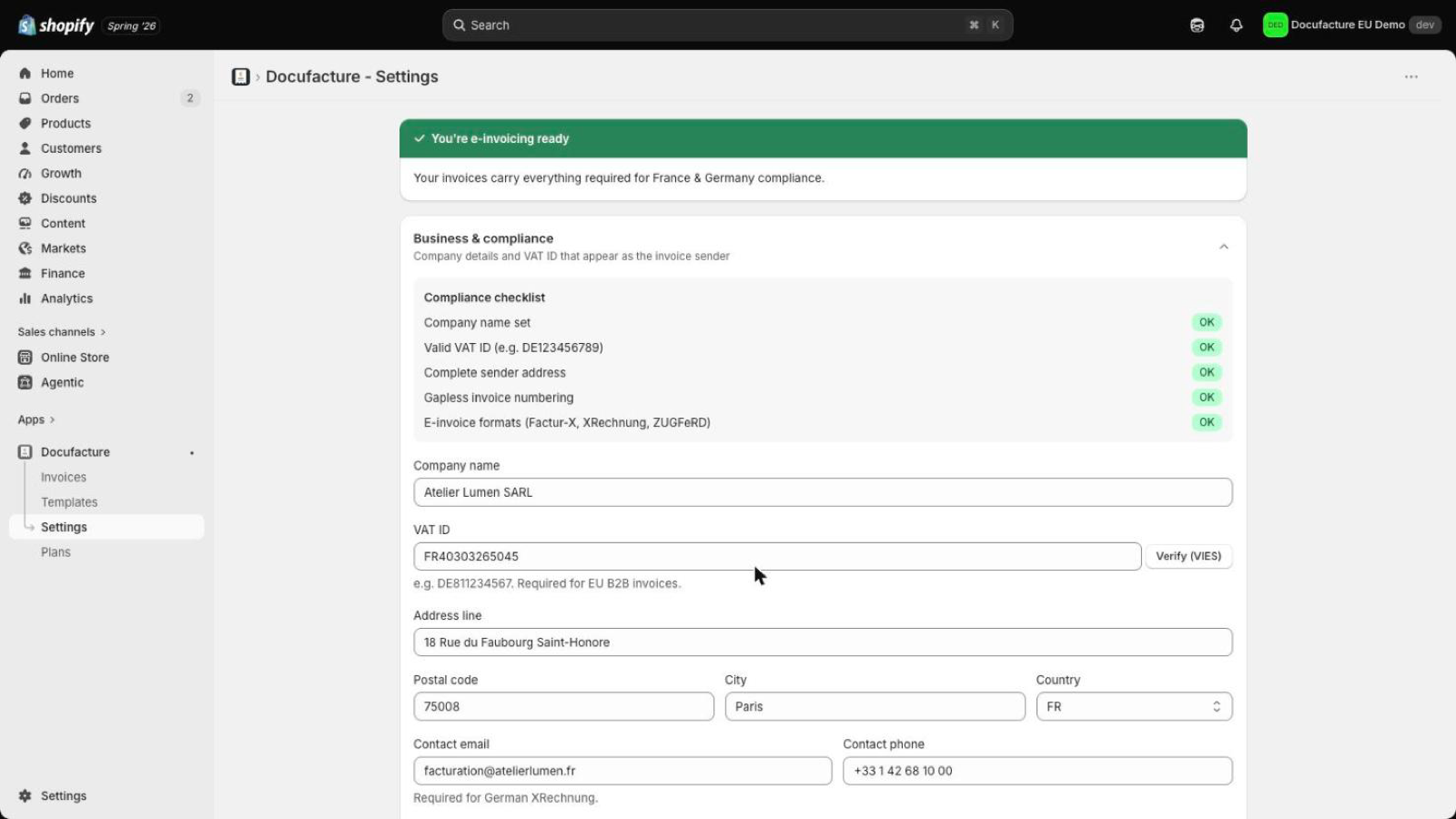Image resolution: width=1456 pixels, height=819 pixels.
Task: Open the Plans page under Docufacture
Action: click(x=56, y=552)
